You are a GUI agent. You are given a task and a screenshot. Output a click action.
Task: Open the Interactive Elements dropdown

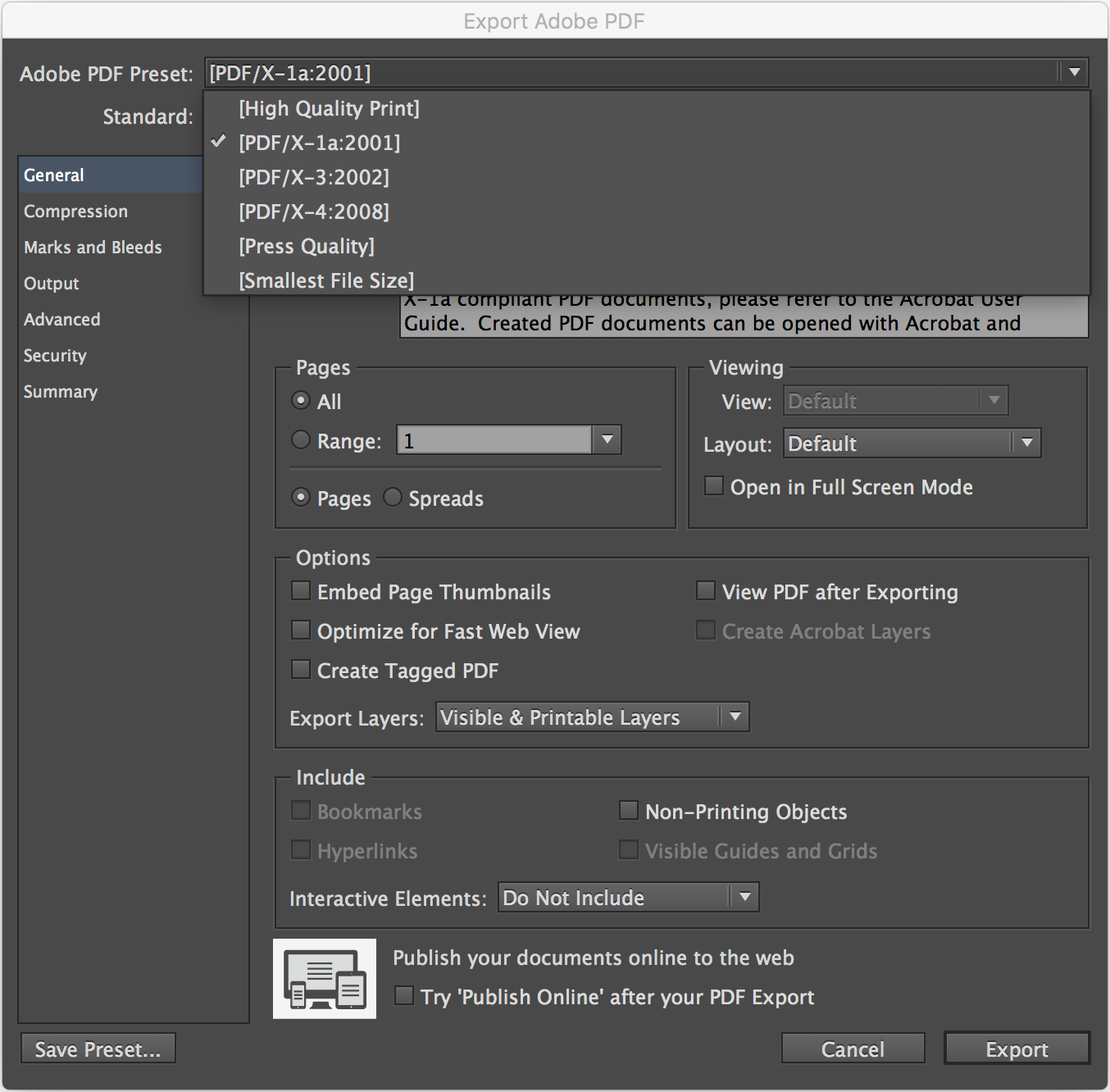pos(629,898)
